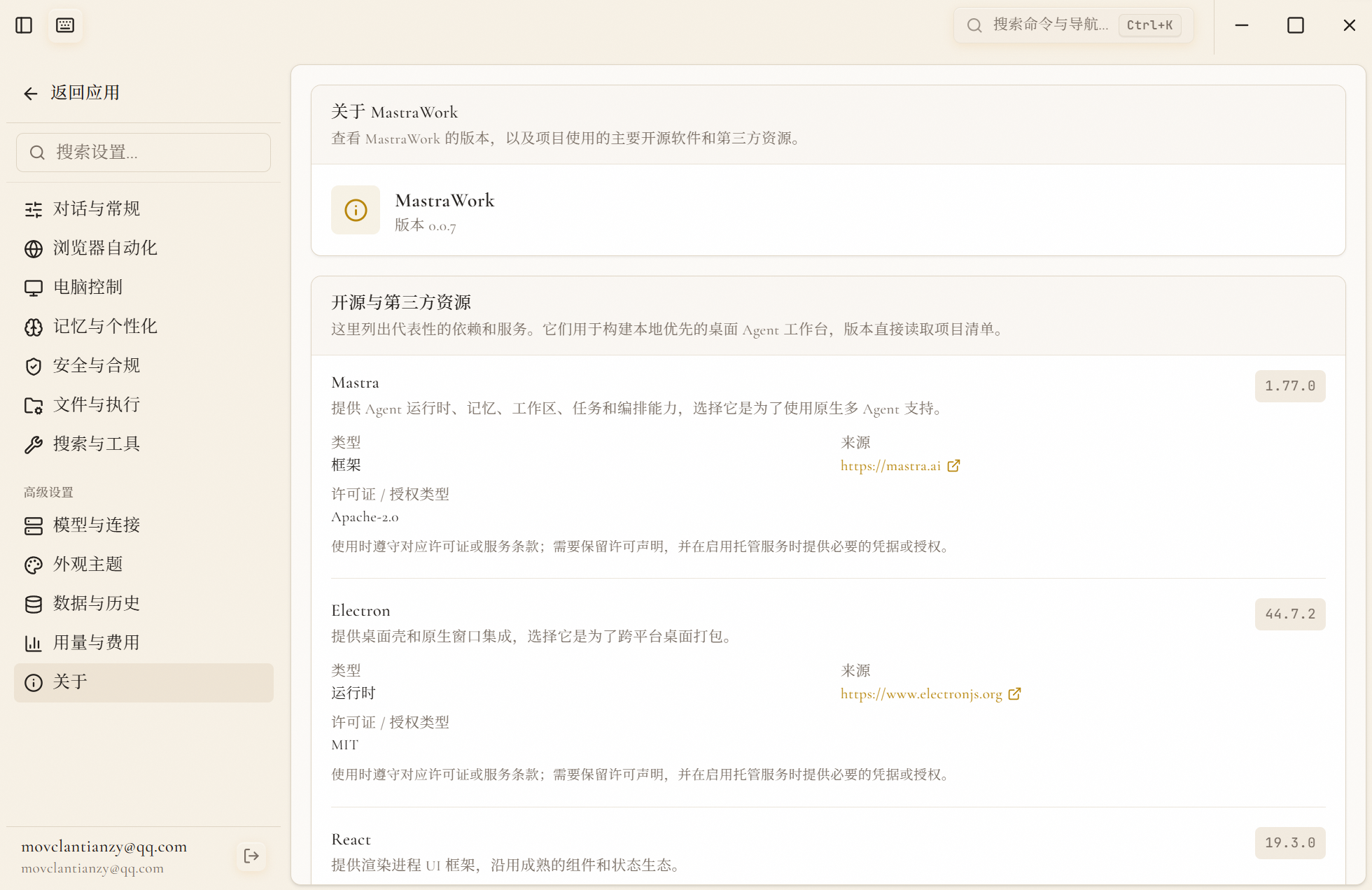The image size is (1372, 890).
Task: Open 搜索与工具 settings
Action: pyautogui.click(x=143, y=444)
